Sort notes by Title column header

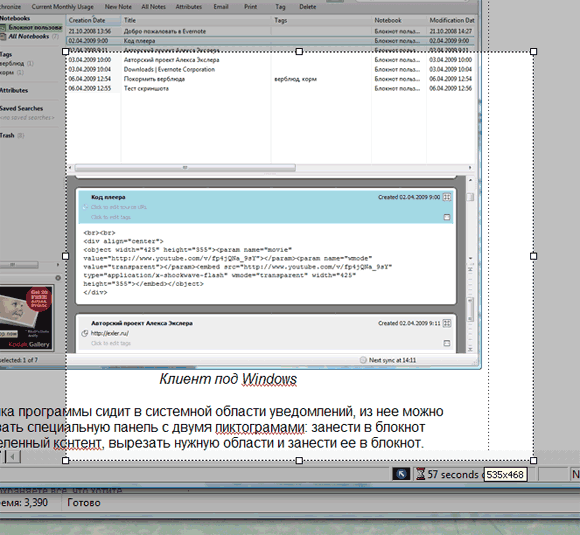[197, 20]
